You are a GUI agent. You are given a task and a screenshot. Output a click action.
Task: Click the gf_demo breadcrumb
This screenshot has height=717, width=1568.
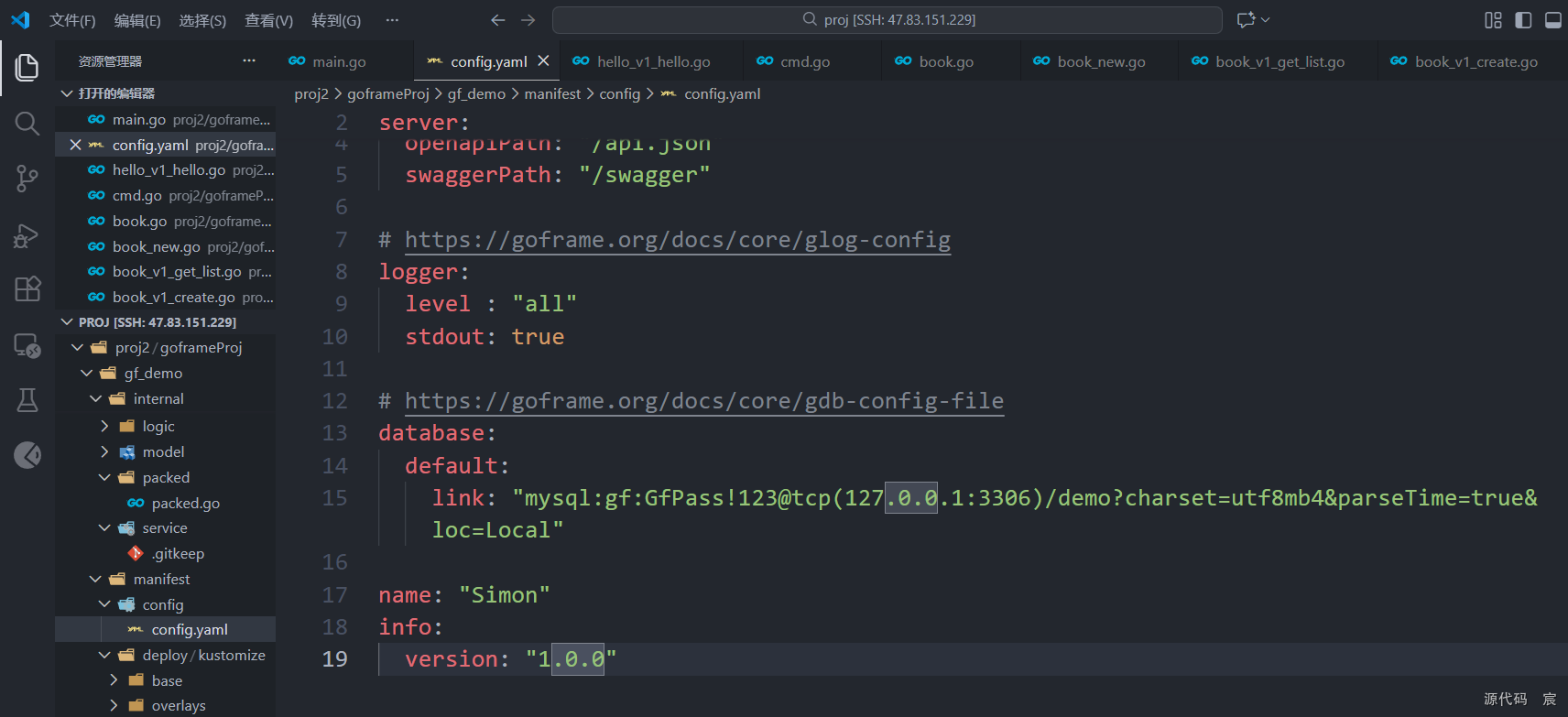click(476, 94)
